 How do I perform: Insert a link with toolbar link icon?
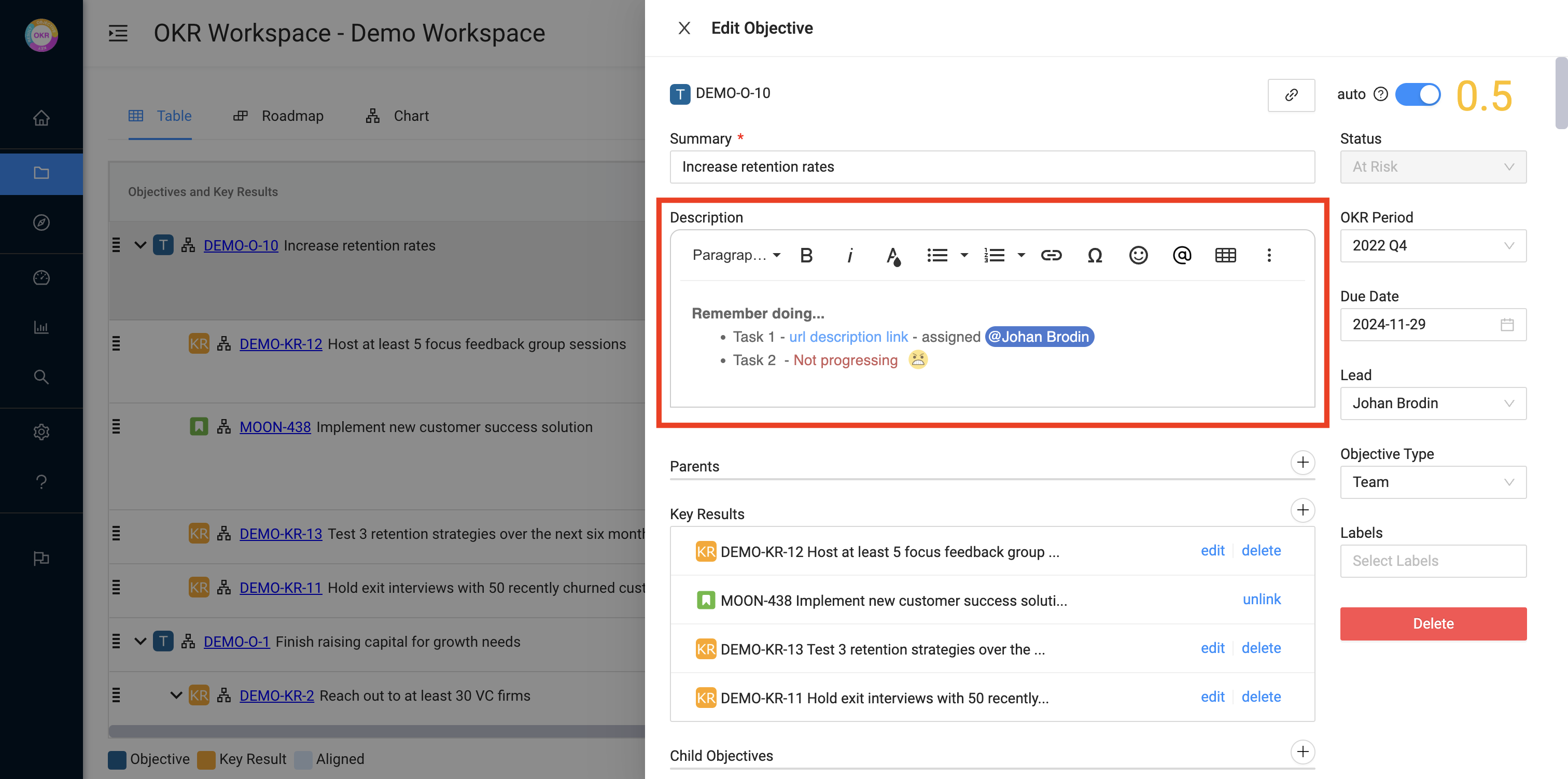(x=1051, y=255)
